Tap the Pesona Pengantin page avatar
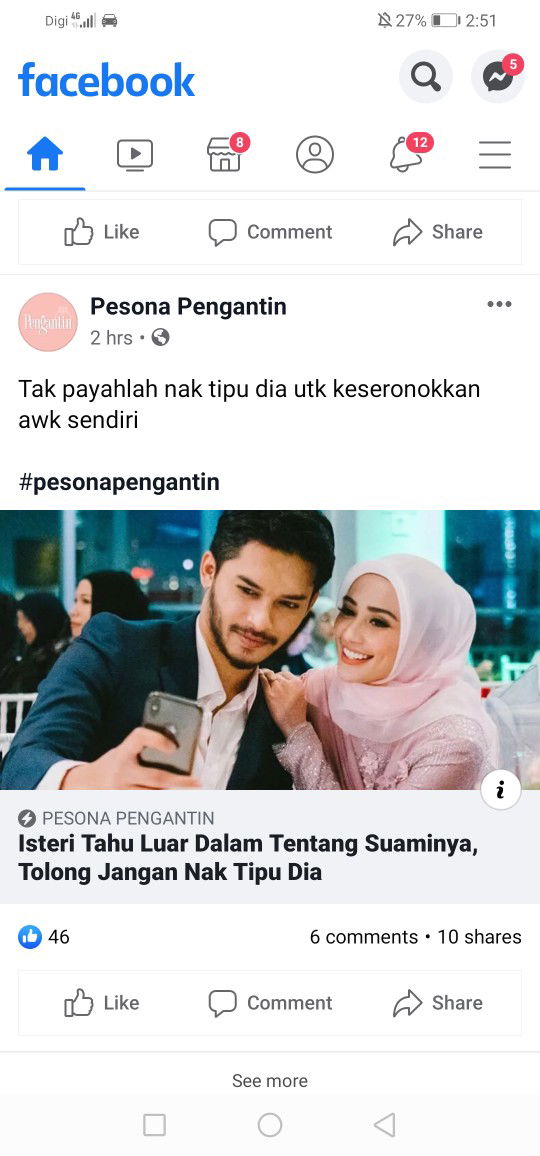 point(48,322)
